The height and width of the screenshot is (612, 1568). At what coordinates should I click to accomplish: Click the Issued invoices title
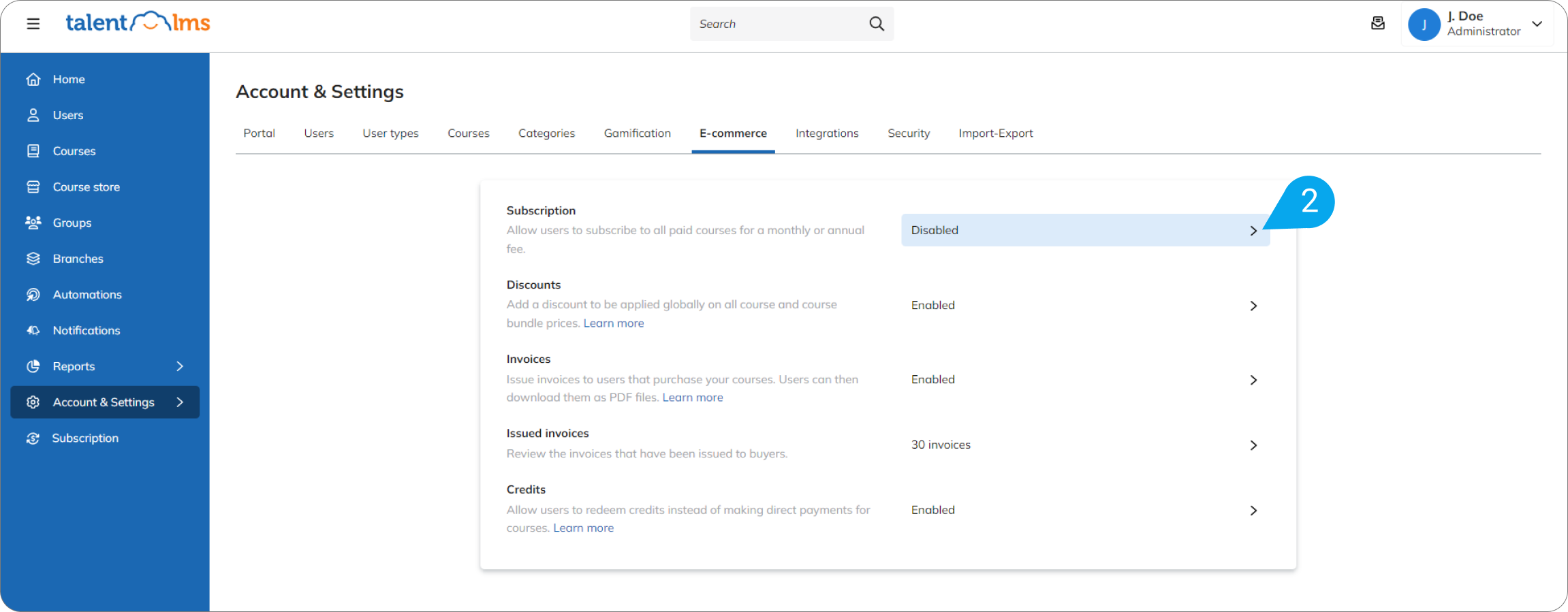point(548,433)
